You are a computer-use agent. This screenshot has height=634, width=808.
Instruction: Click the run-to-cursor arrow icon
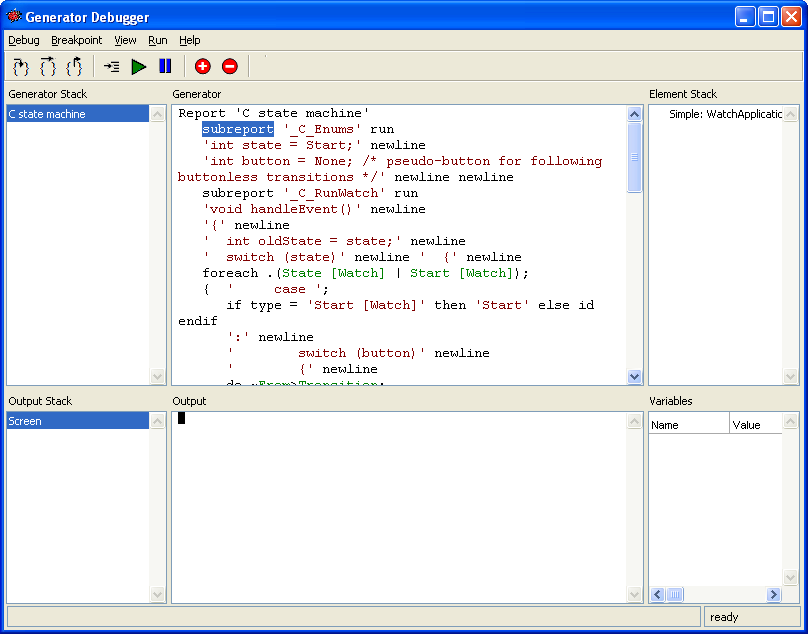coord(111,67)
